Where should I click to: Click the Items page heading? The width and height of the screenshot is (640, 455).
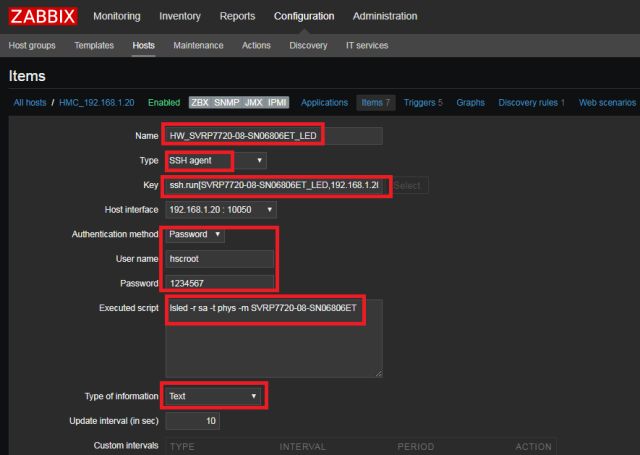click(x=27, y=76)
